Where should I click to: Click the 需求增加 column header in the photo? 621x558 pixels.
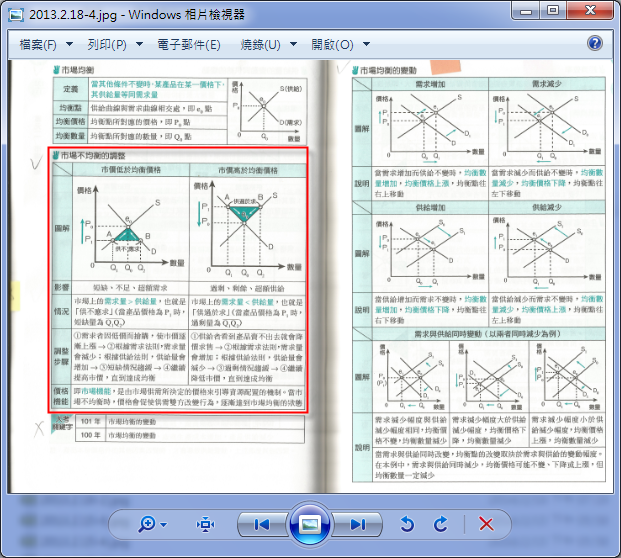(430, 84)
